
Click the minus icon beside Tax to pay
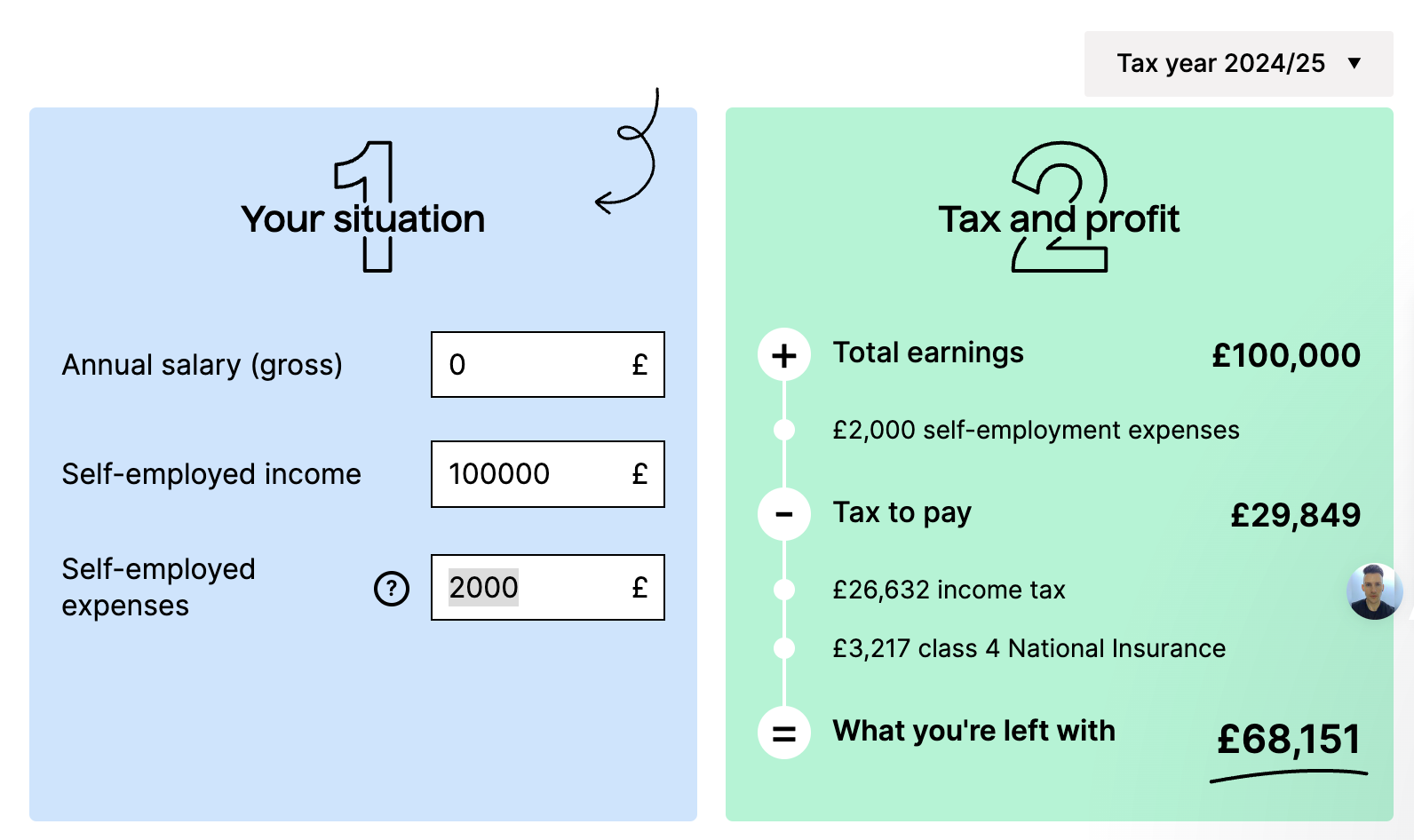click(784, 514)
